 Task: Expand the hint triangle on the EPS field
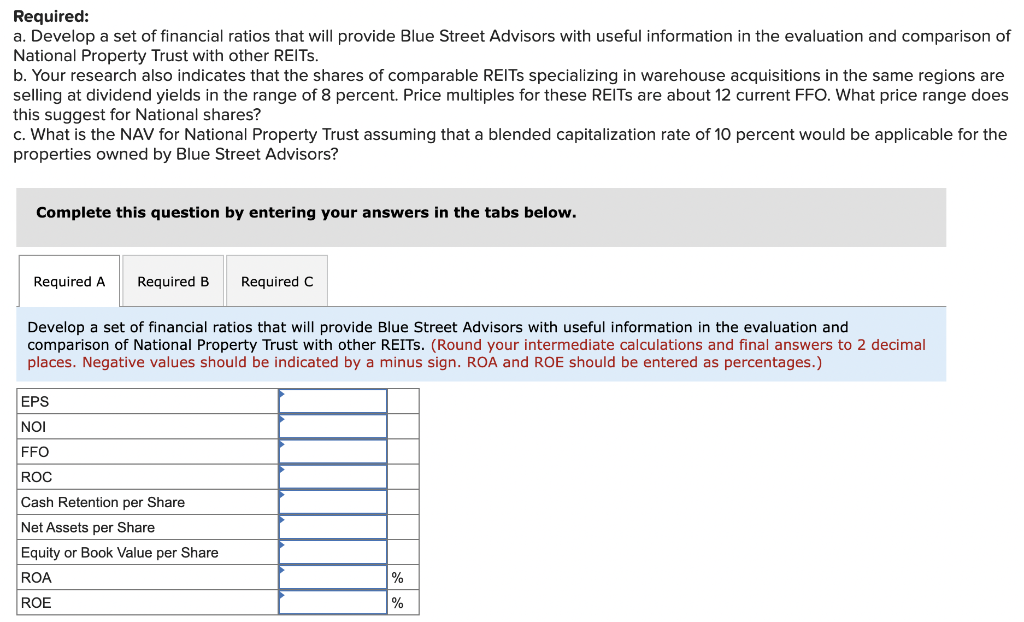(x=281, y=396)
